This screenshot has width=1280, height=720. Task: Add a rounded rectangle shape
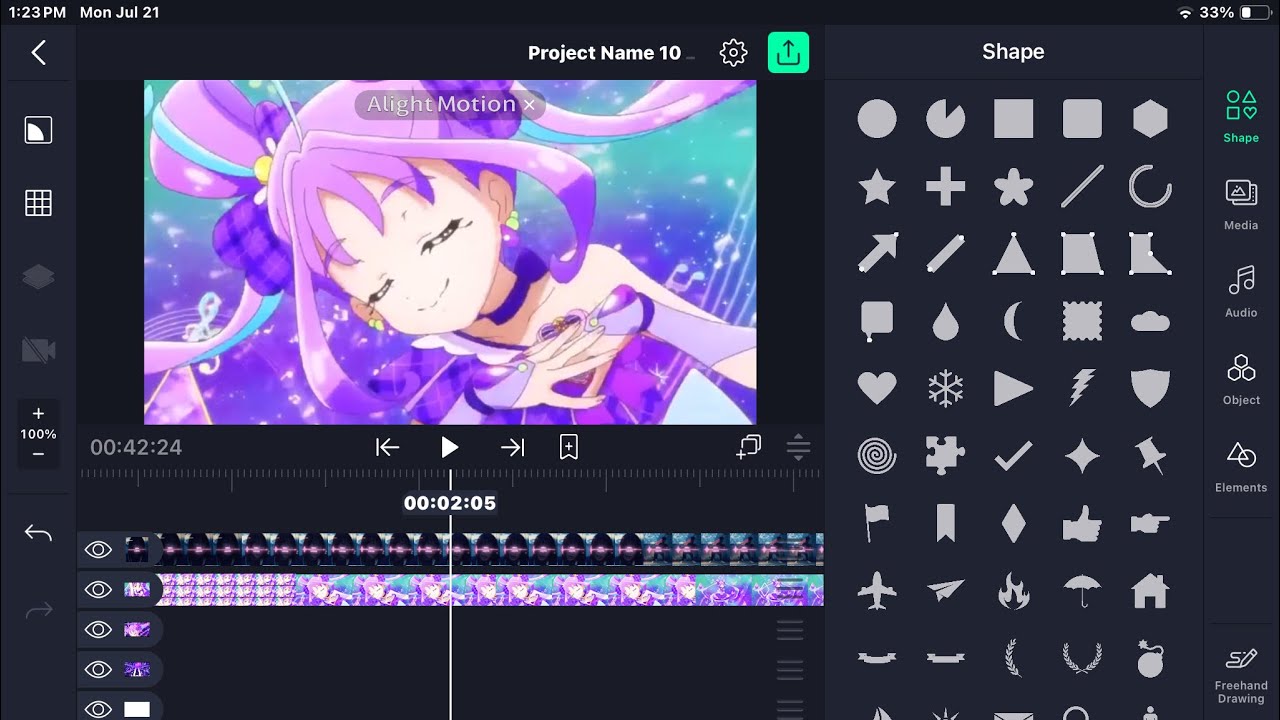pos(1082,118)
